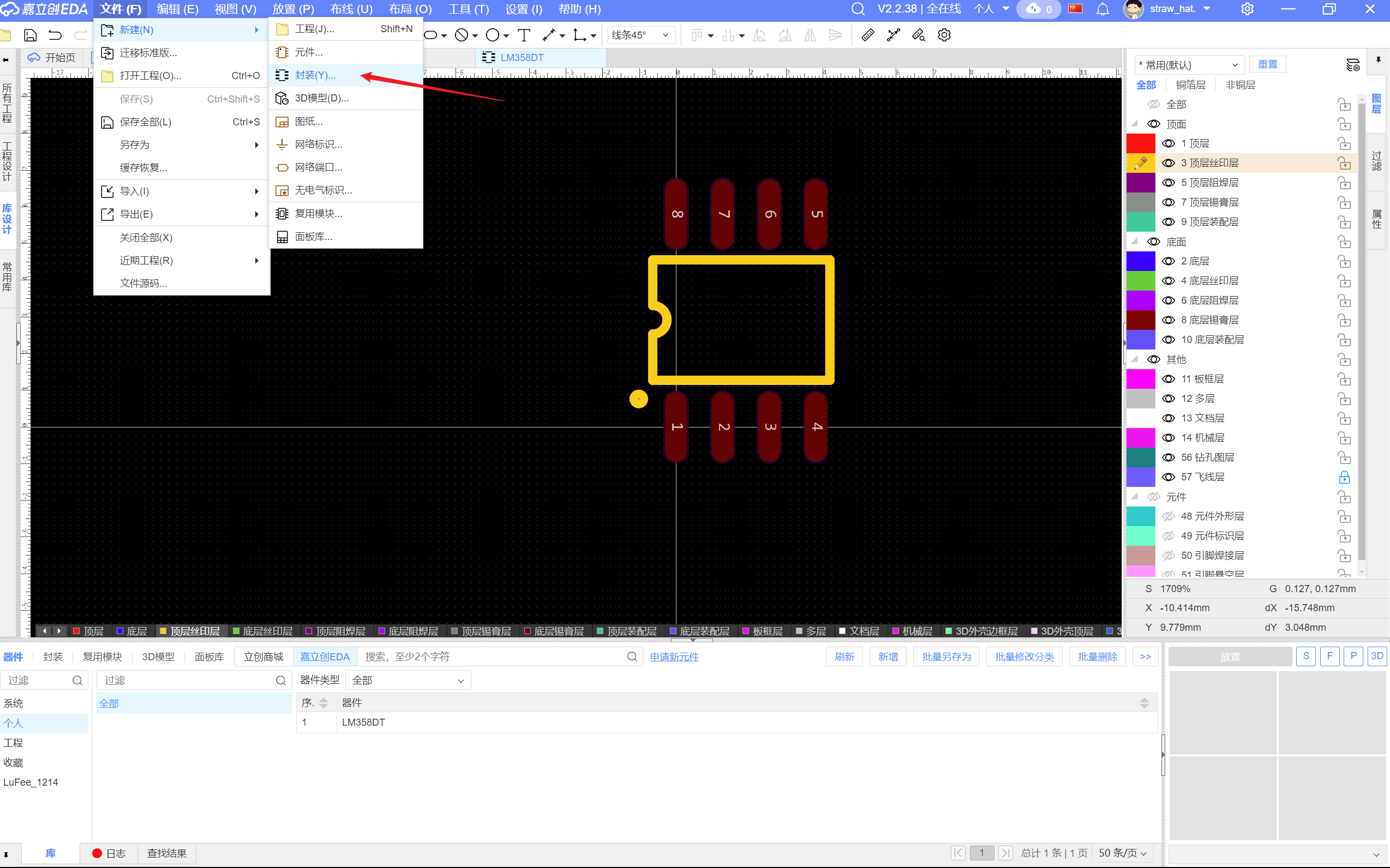Click the undo arrow icon
The image size is (1390, 868).
[x=55, y=35]
